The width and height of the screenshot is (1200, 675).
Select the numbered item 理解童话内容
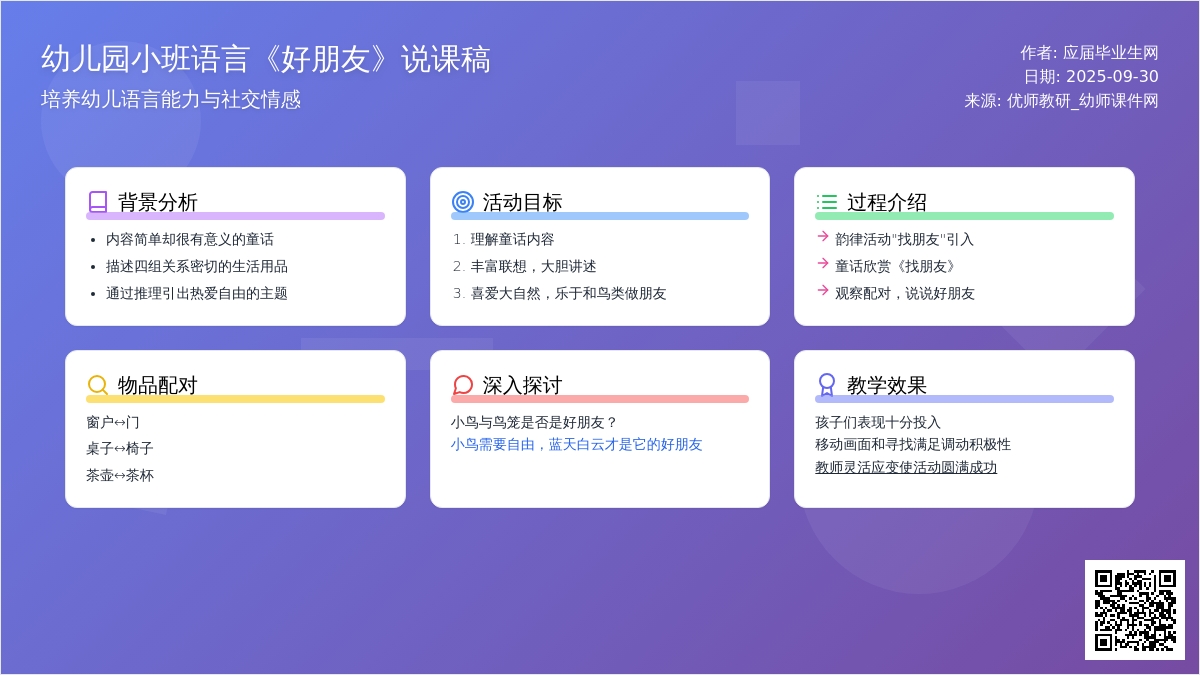click(512, 240)
